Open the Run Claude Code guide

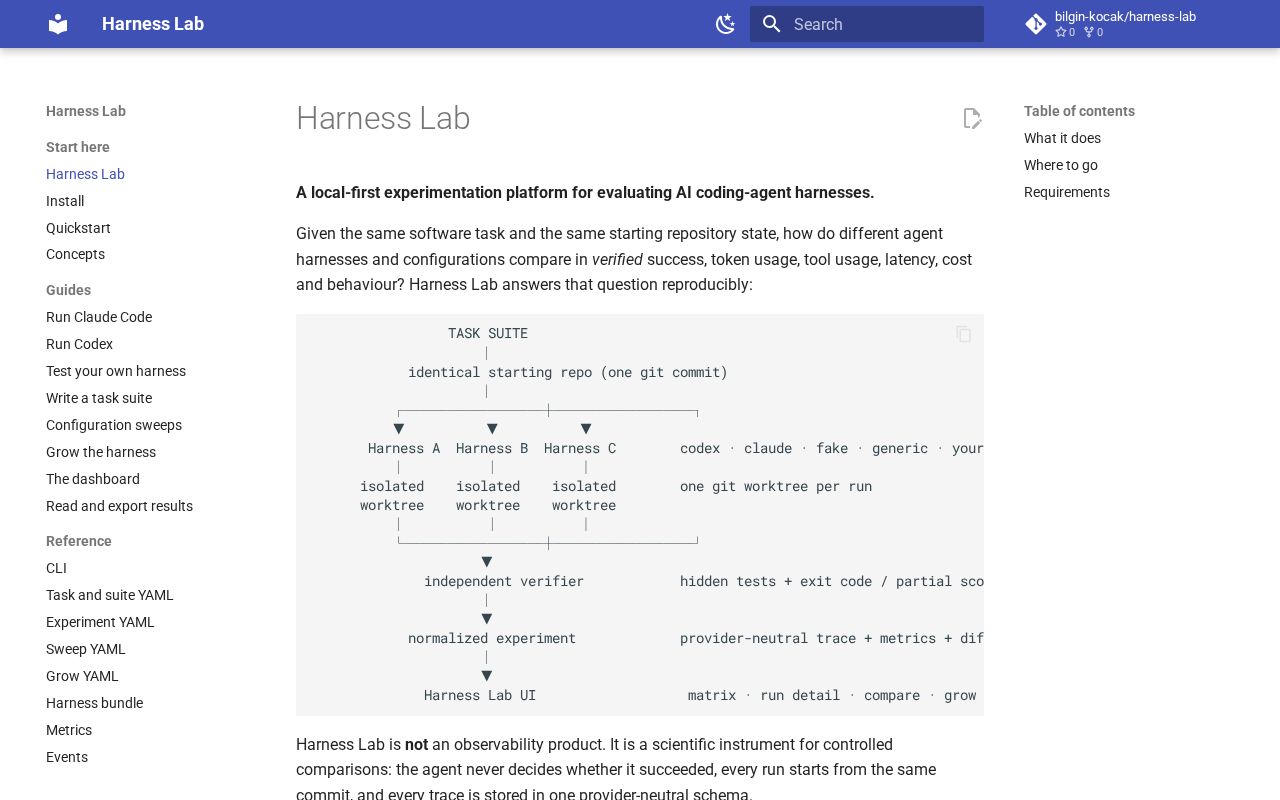[99, 317]
